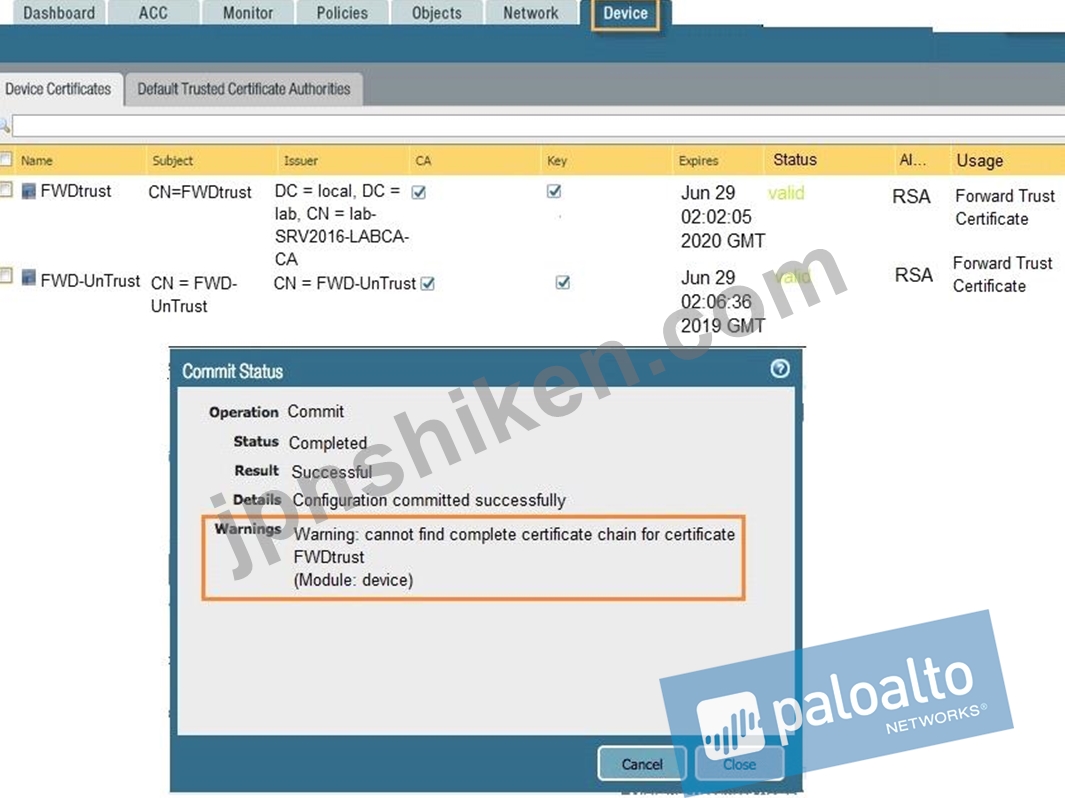Click the FWDtrust certificate icon
1065x798 pixels.
click(x=29, y=191)
